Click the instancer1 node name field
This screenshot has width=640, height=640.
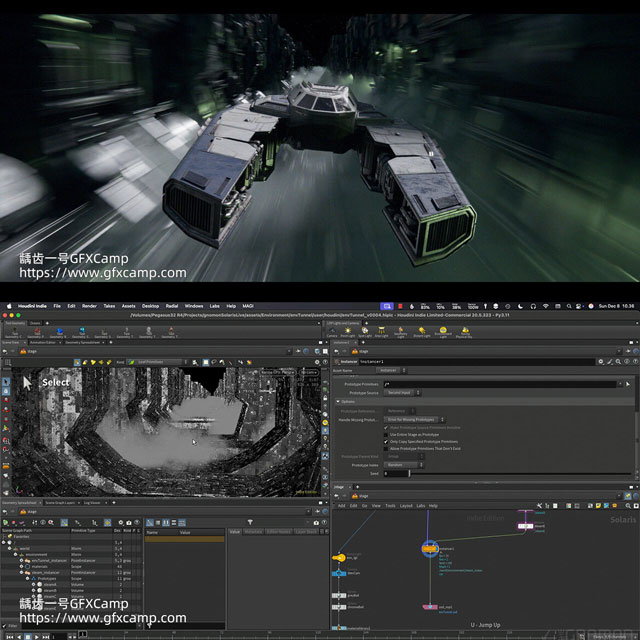pyautogui.click(x=477, y=362)
